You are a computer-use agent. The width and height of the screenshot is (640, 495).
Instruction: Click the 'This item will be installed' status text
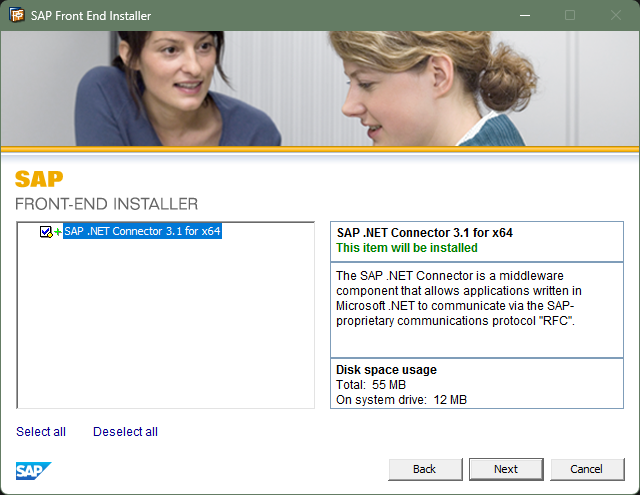tap(407, 248)
